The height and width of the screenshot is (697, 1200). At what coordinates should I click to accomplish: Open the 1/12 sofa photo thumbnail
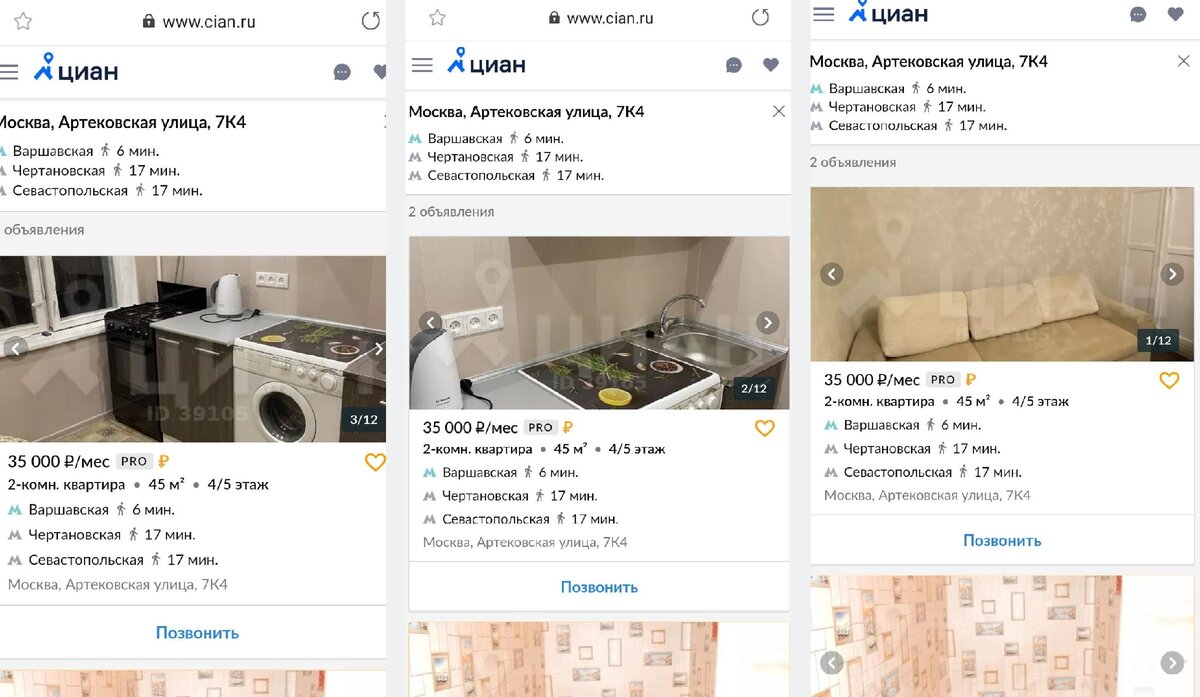tap(1002, 274)
